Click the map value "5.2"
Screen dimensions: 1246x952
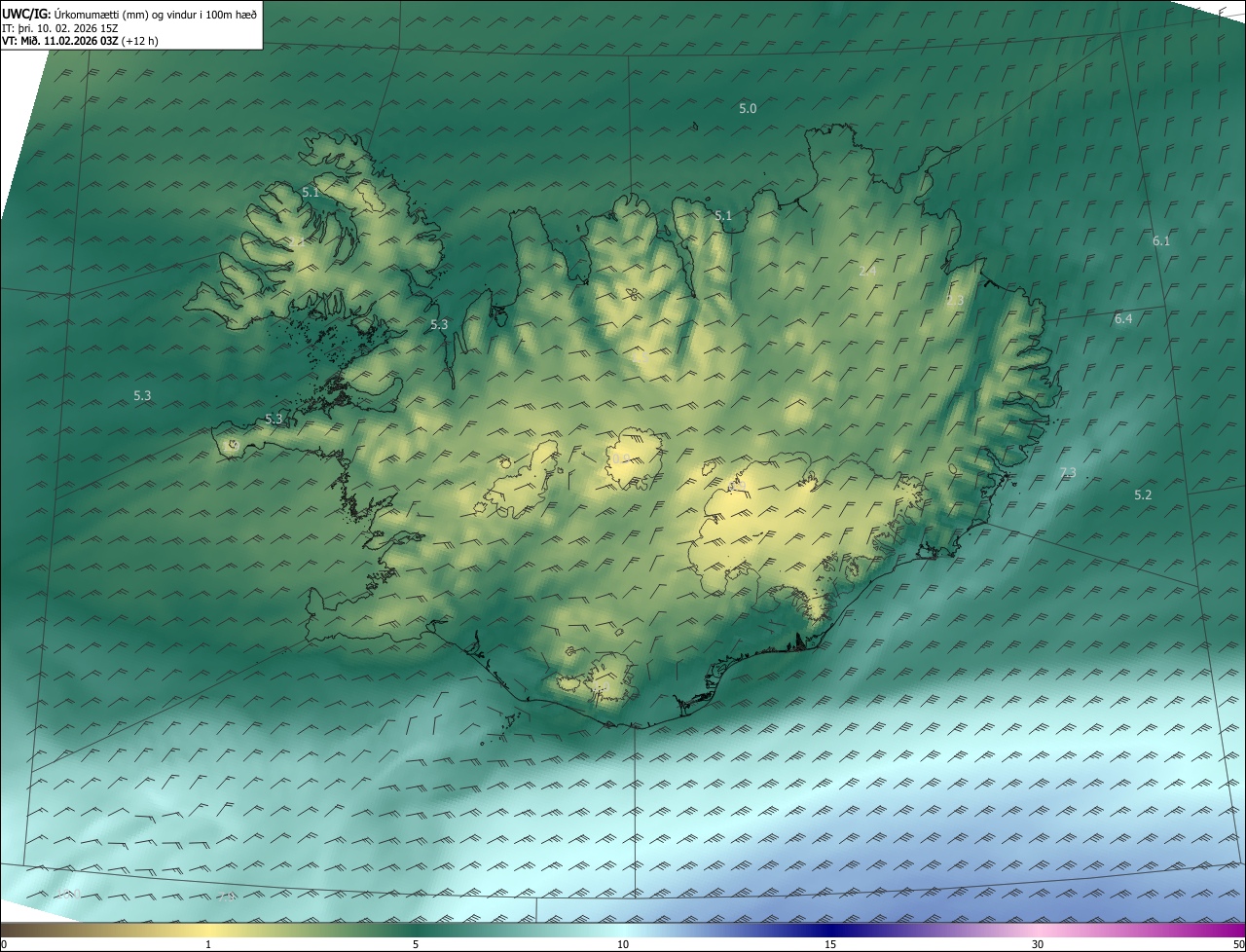1143,494
